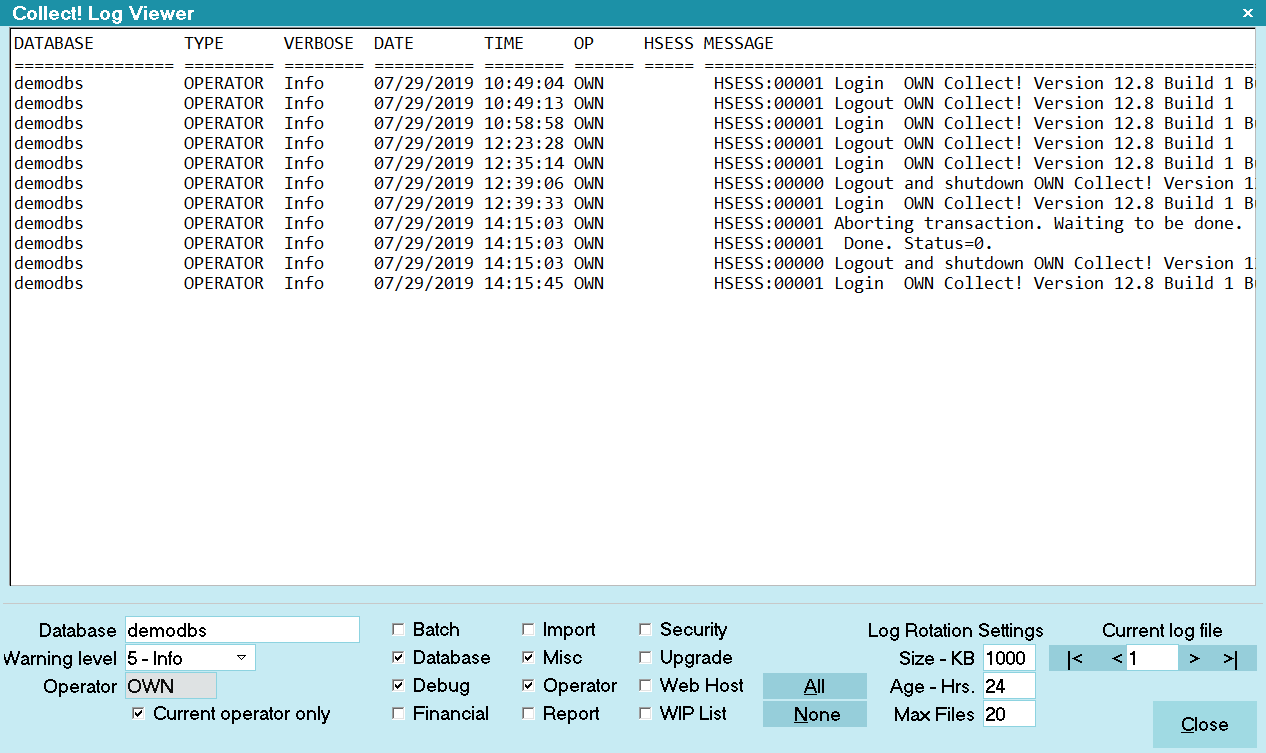Uncheck the Database log type
This screenshot has height=753, width=1266.
399,658
